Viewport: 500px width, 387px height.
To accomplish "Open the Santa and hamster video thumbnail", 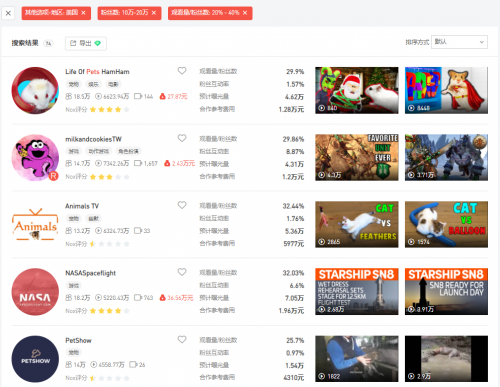I will 357,90.
